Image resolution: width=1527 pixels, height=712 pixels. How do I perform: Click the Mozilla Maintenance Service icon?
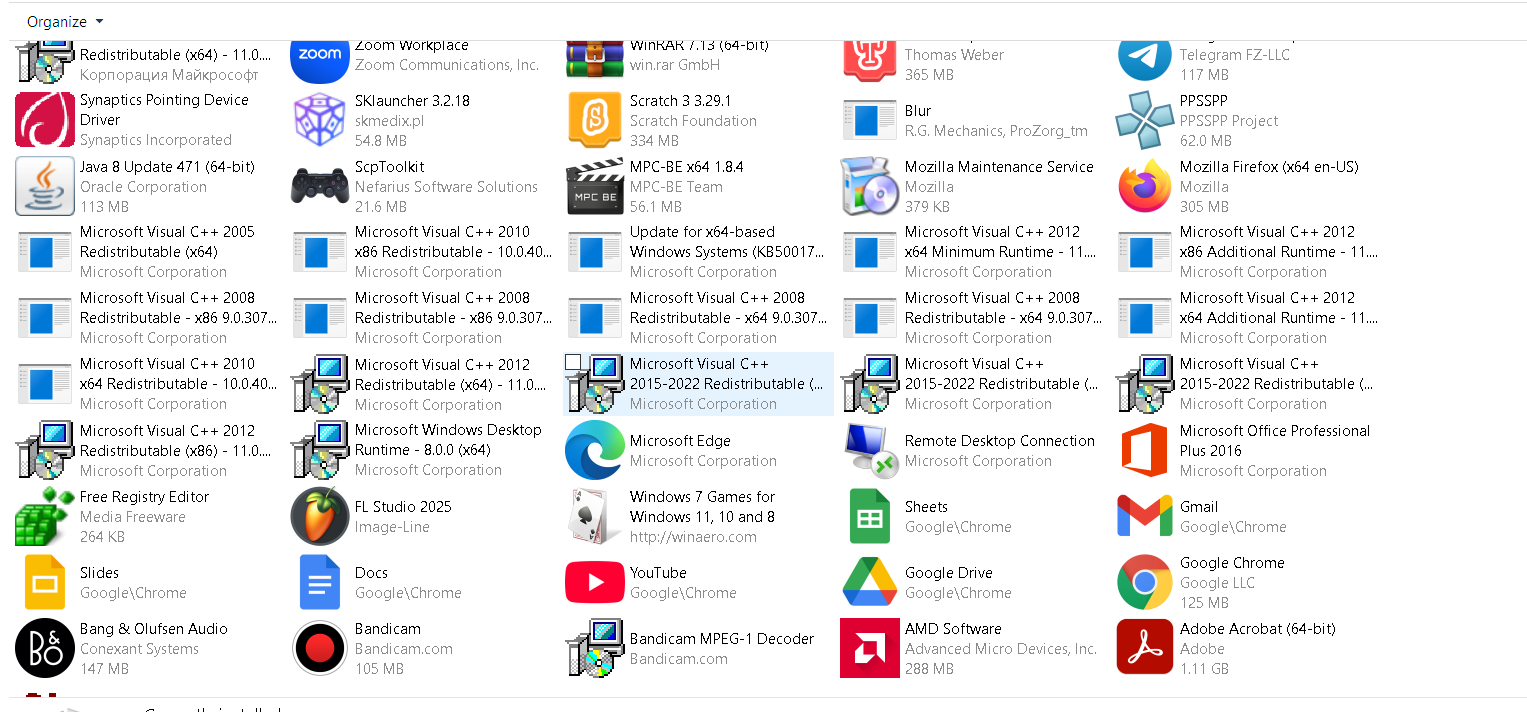(870, 186)
